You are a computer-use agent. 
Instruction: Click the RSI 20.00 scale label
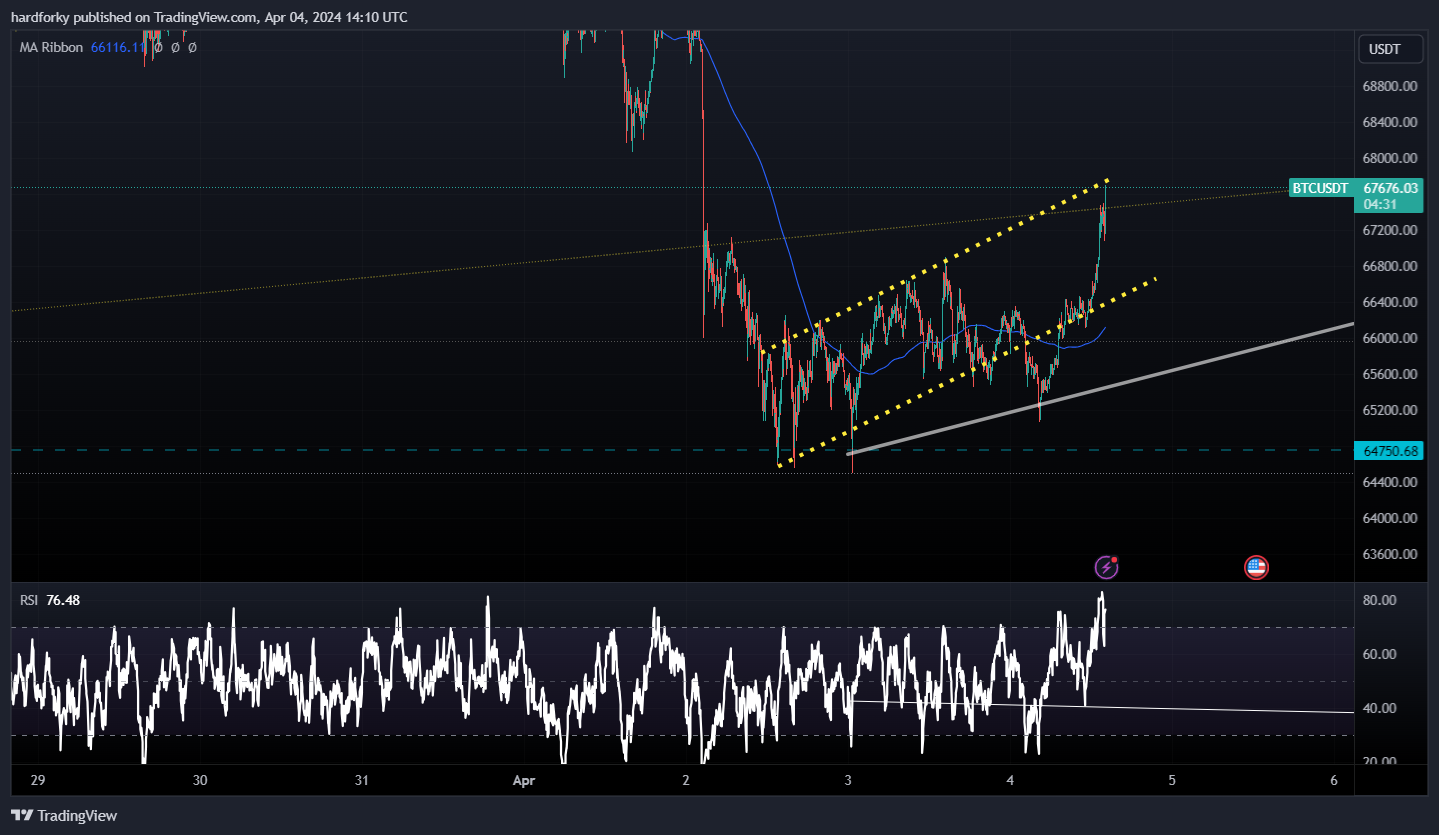[1379, 761]
